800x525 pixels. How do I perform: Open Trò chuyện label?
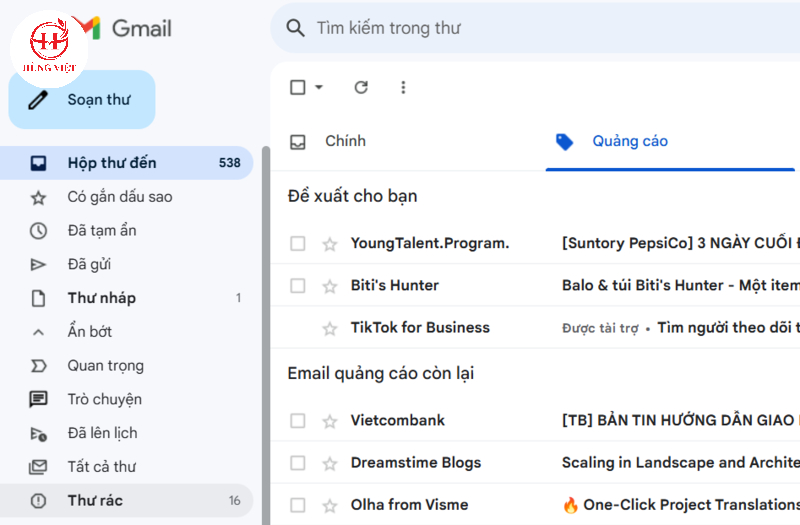point(127,399)
